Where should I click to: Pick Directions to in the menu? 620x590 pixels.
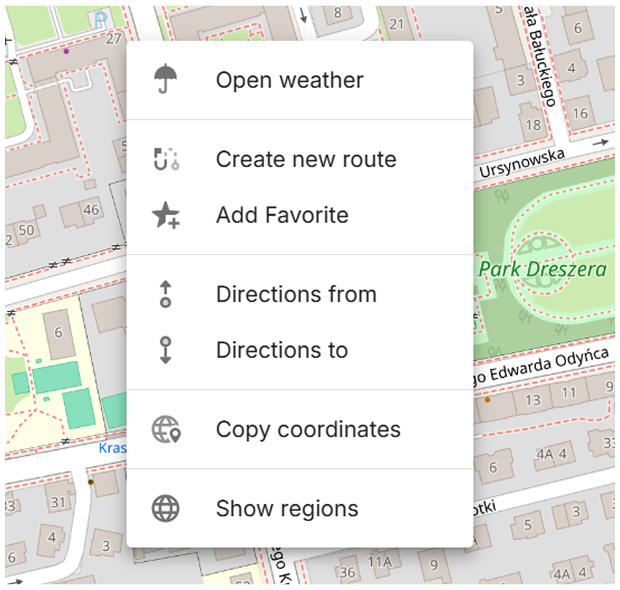pyautogui.click(x=282, y=350)
